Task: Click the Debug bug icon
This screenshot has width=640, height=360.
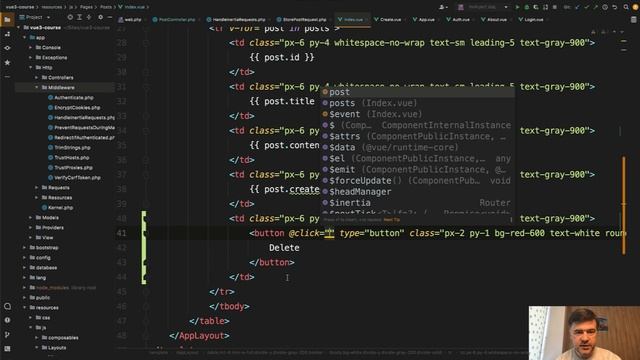Action: [x=527, y=7]
